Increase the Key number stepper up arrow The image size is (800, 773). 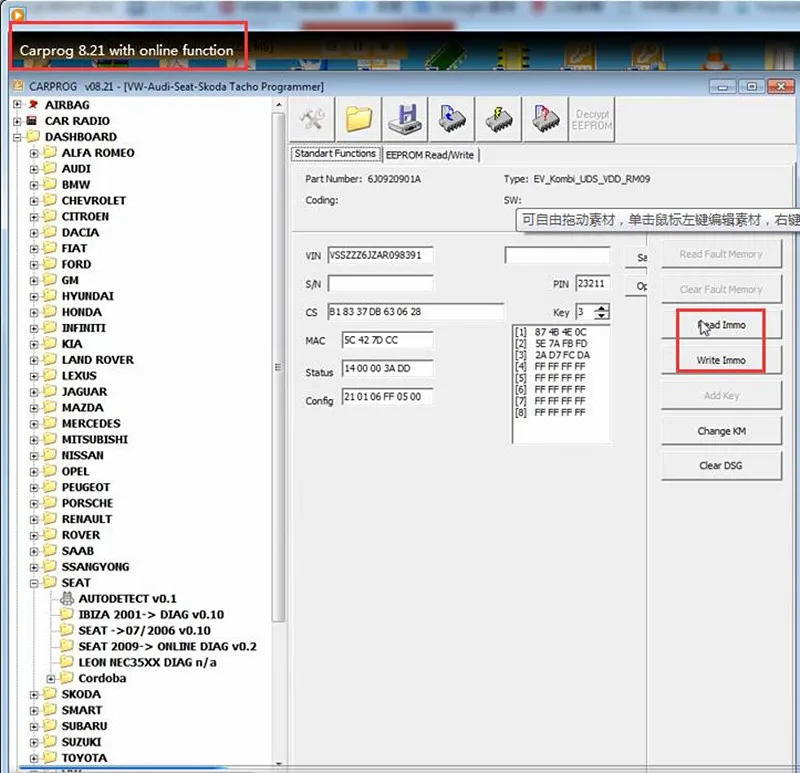coord(602,308)
